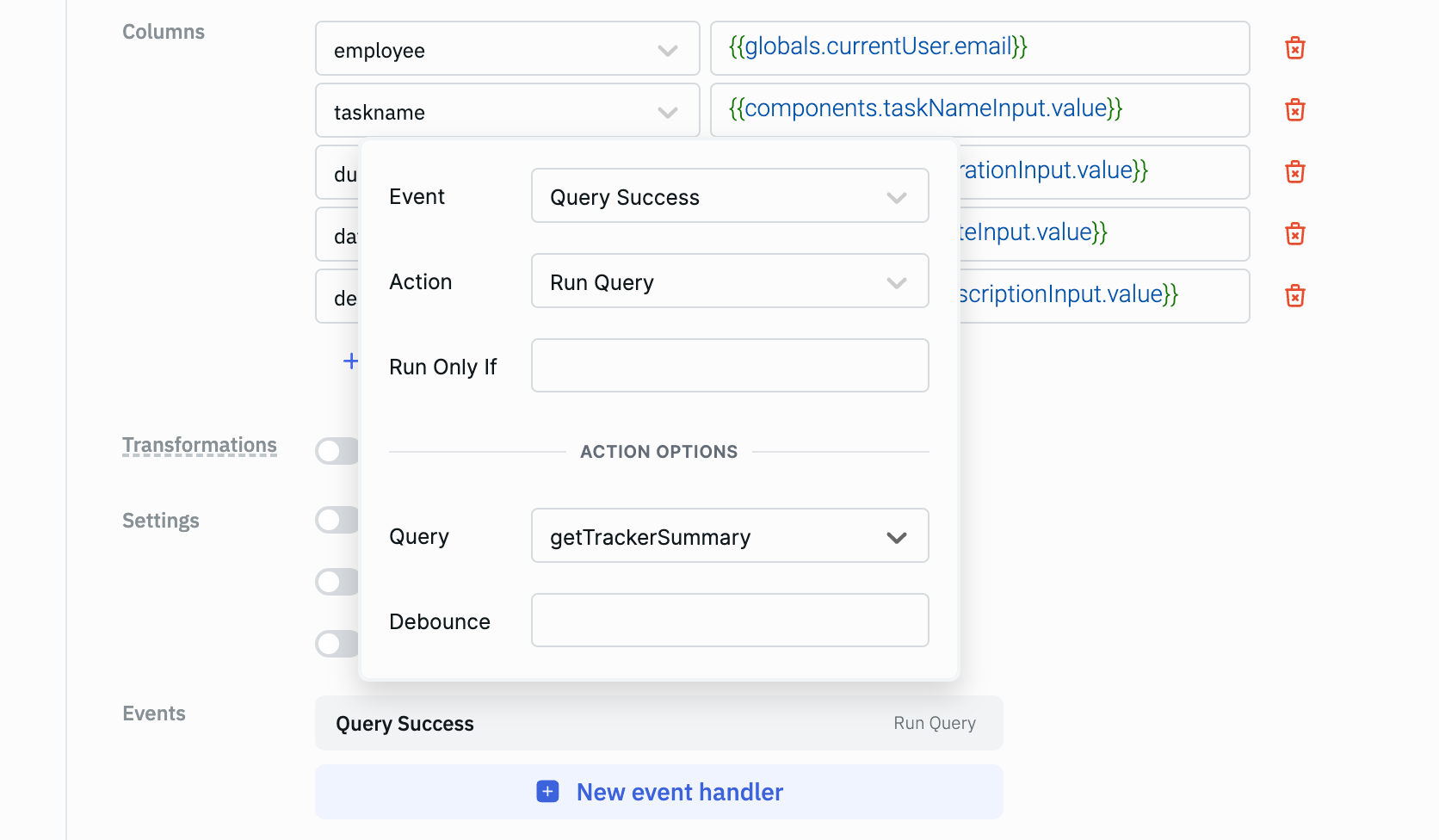Delete the taskname column row

1294,110
